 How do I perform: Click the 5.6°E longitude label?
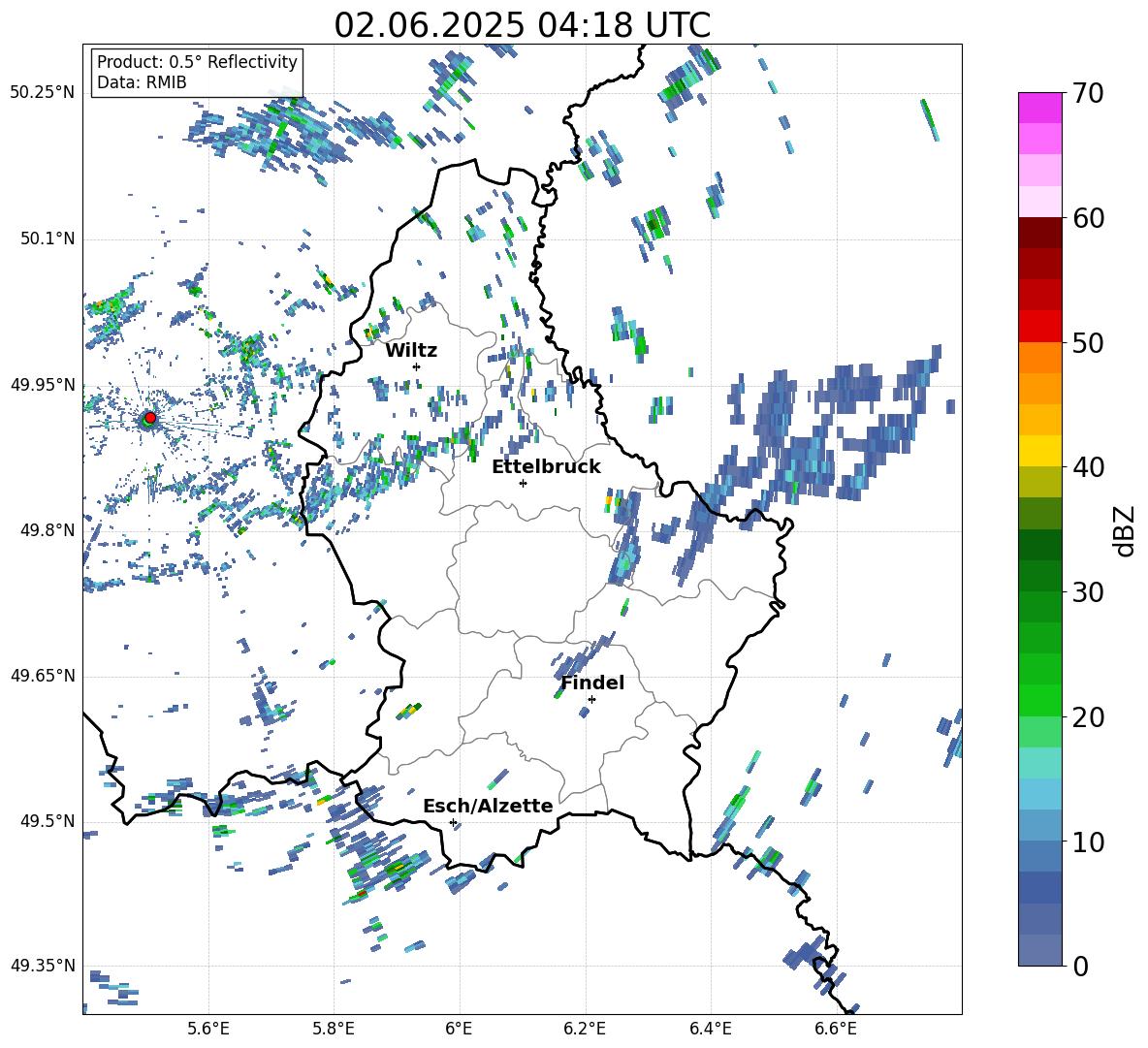(208, 1029)
